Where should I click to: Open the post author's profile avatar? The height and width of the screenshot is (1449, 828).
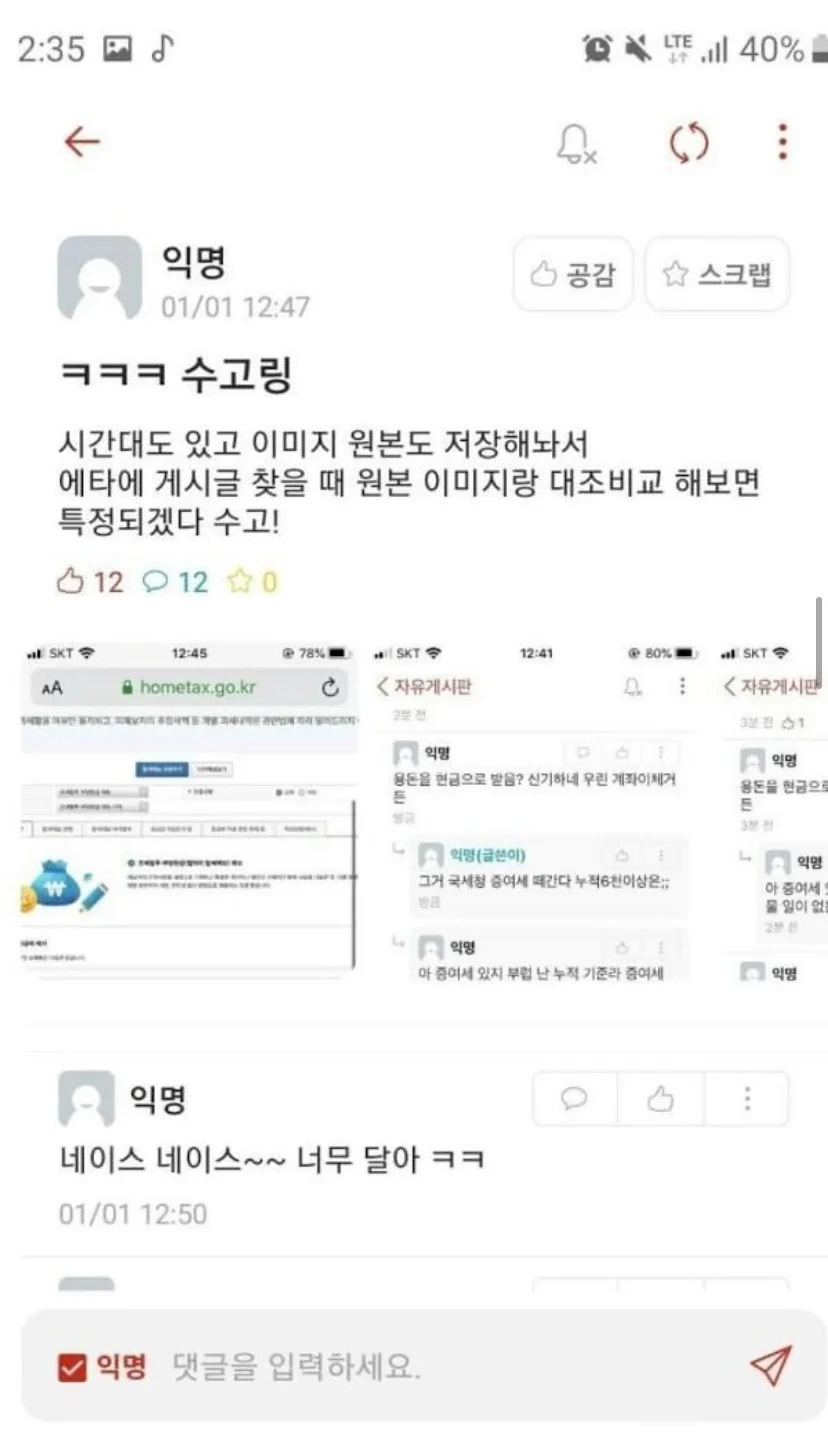[99, 278]
